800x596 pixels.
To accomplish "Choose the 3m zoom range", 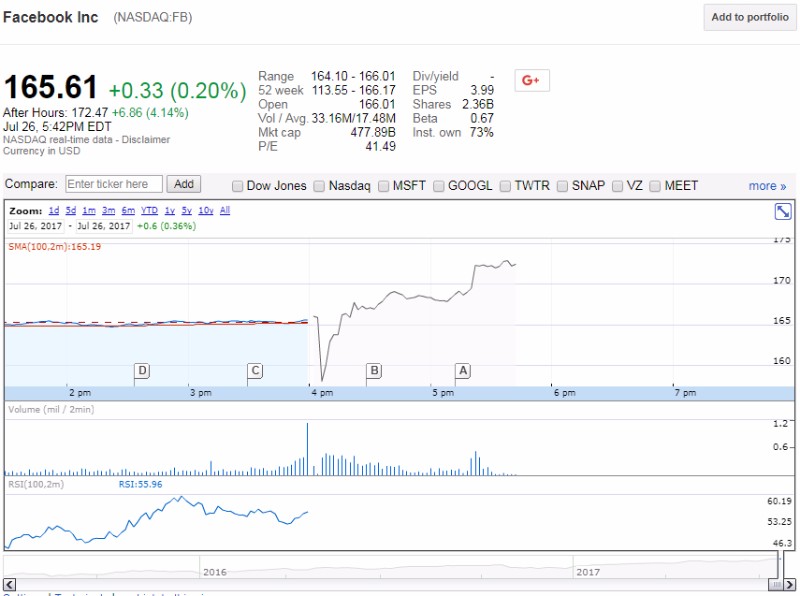I will tap(108, 210).
